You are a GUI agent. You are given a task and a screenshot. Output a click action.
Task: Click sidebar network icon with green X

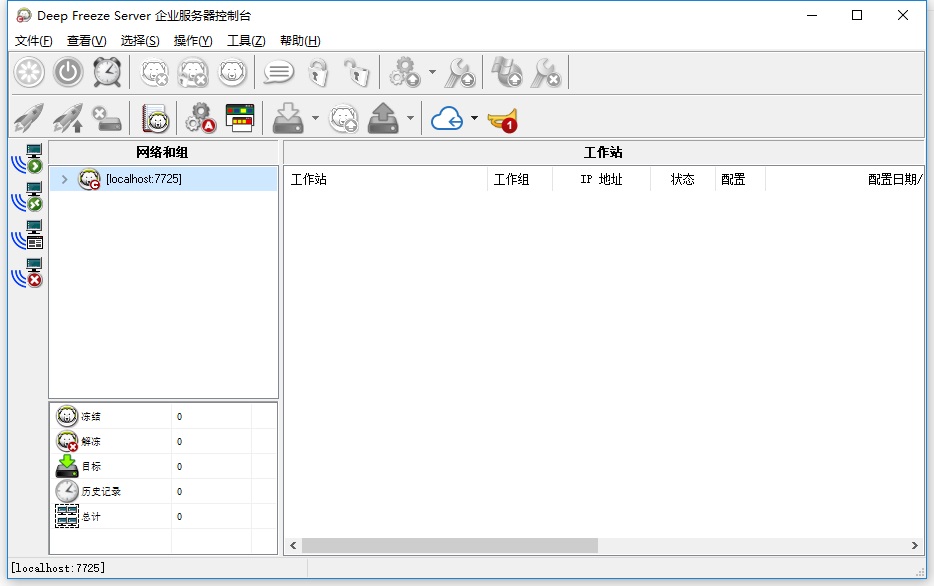[x=27, y=197]
